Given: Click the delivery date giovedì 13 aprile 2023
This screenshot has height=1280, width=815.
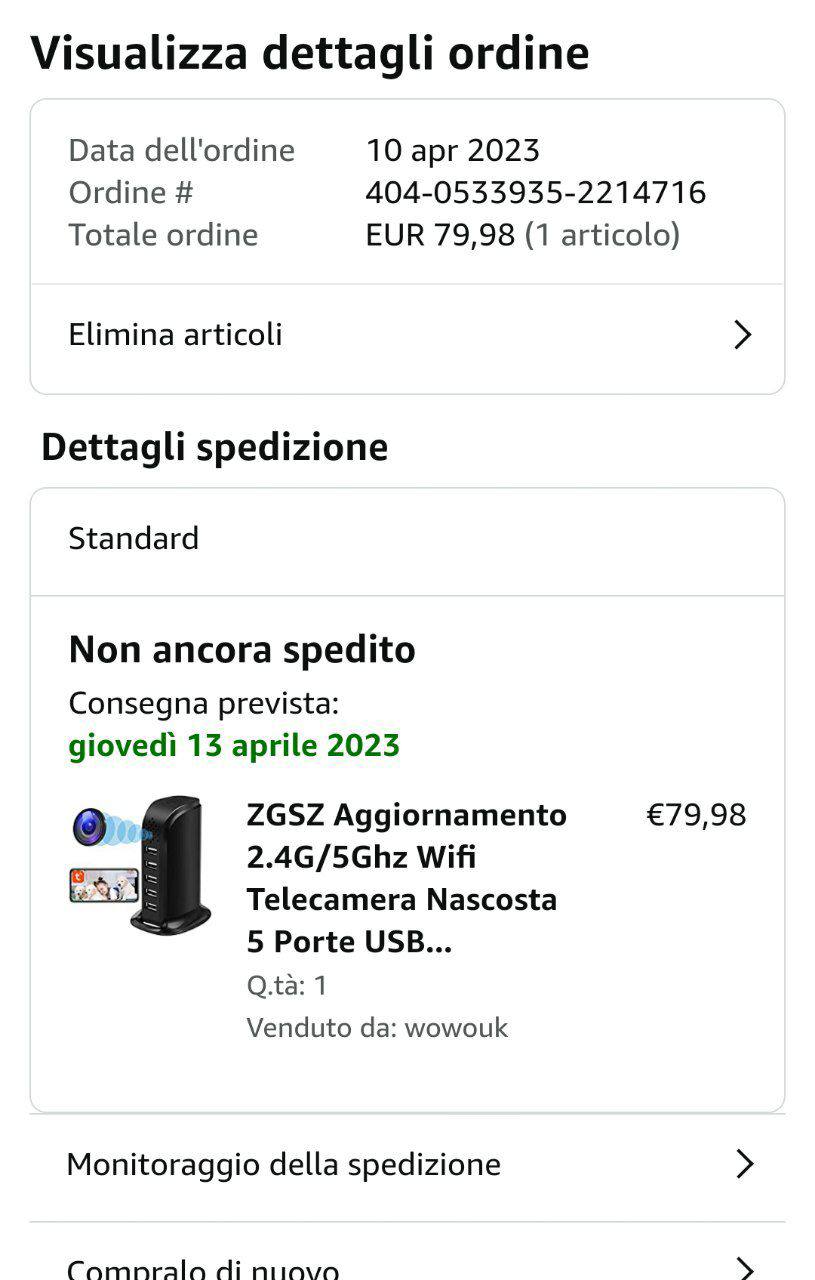Looking at the screenshot, I should (x=234, y=746).
